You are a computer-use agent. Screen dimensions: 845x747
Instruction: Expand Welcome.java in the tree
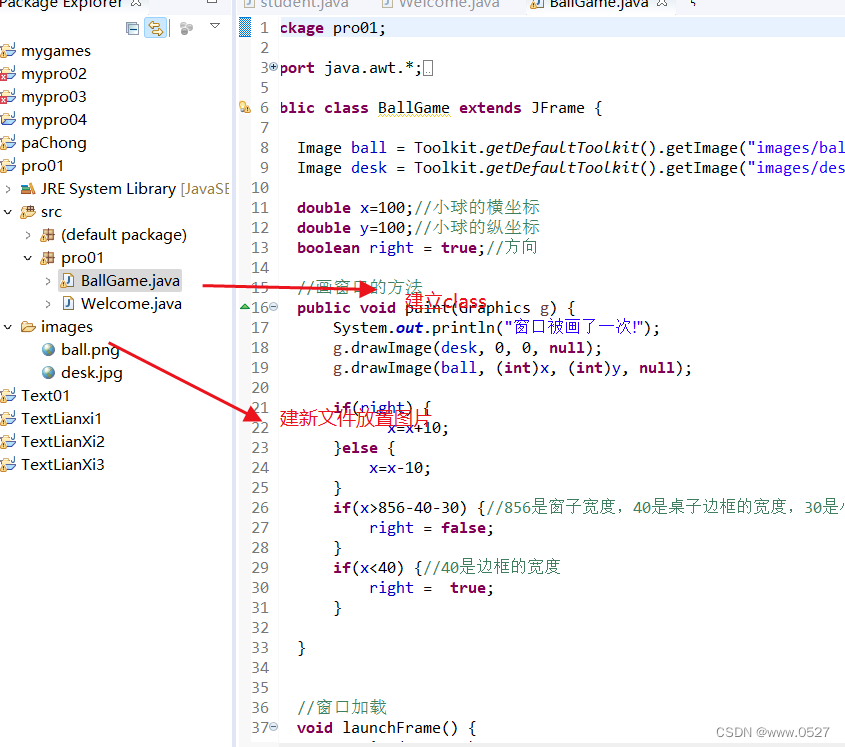48,305
